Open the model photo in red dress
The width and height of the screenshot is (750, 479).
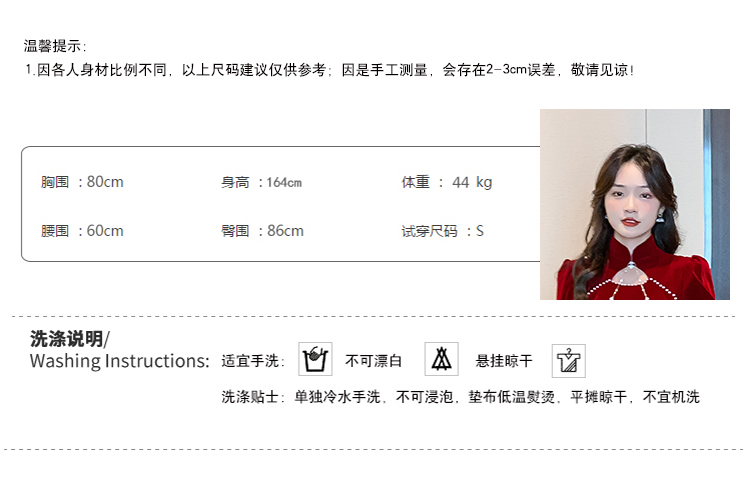tap(635, 204)
